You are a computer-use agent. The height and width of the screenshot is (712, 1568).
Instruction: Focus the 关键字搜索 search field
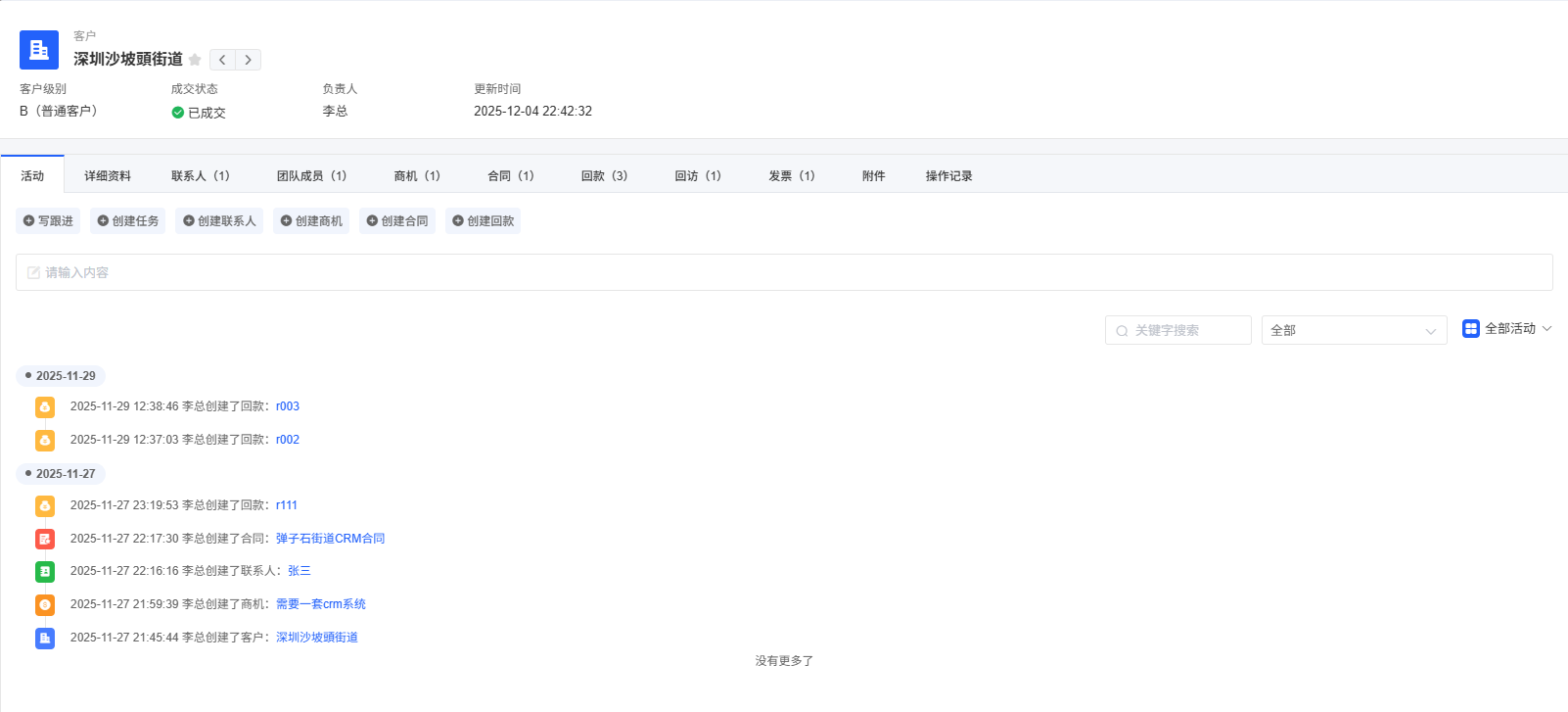(x=1178, y=330)
